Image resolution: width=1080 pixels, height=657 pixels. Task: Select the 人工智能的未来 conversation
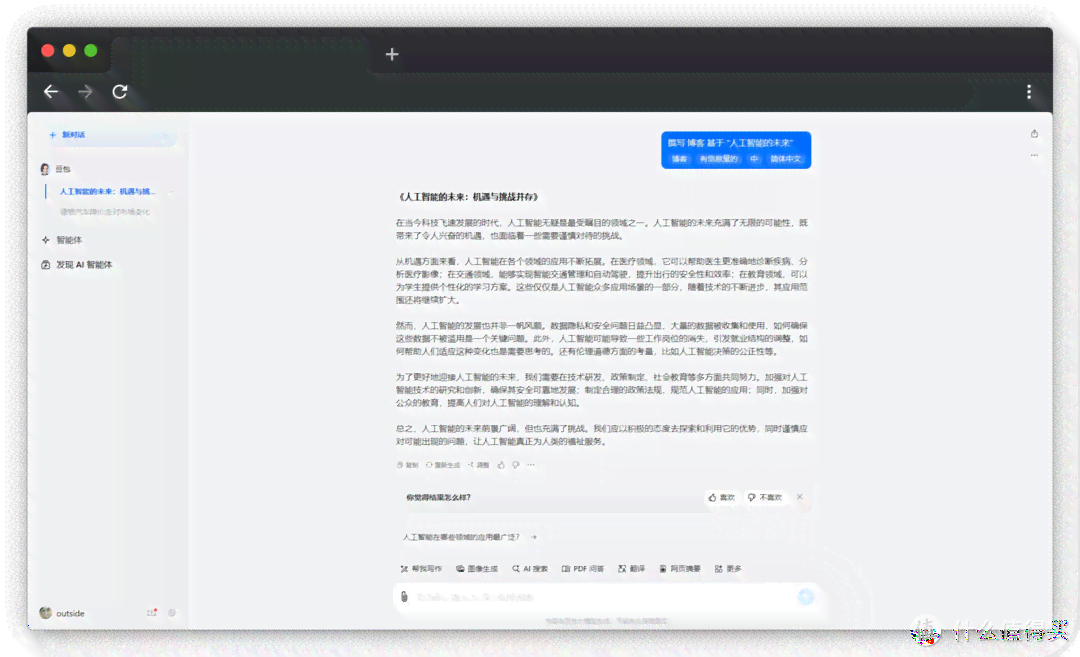tap(107, 191)
